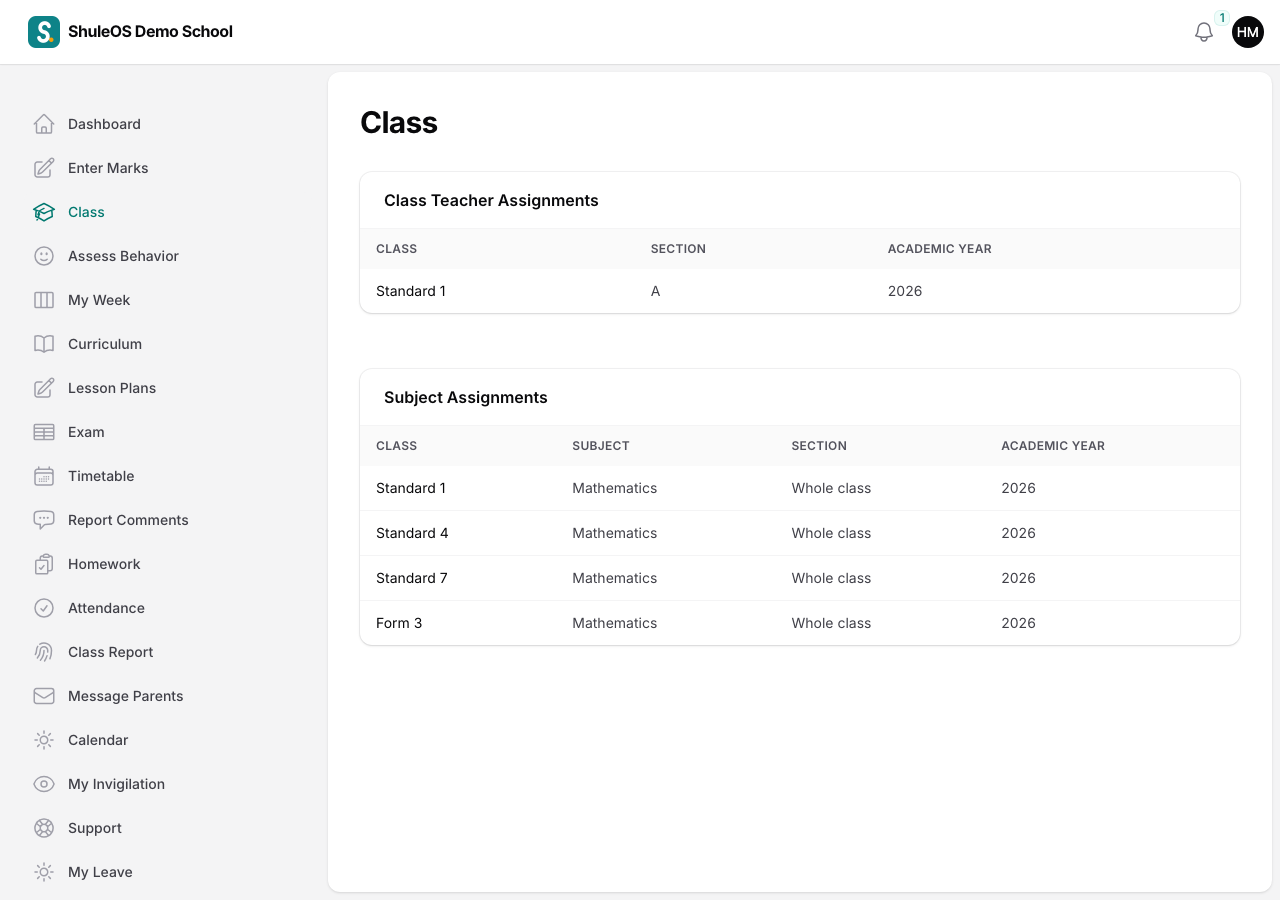Open My Leave from the sidebar
Image resolution: width=1280 pixels, height=900 pixels.
100,872
